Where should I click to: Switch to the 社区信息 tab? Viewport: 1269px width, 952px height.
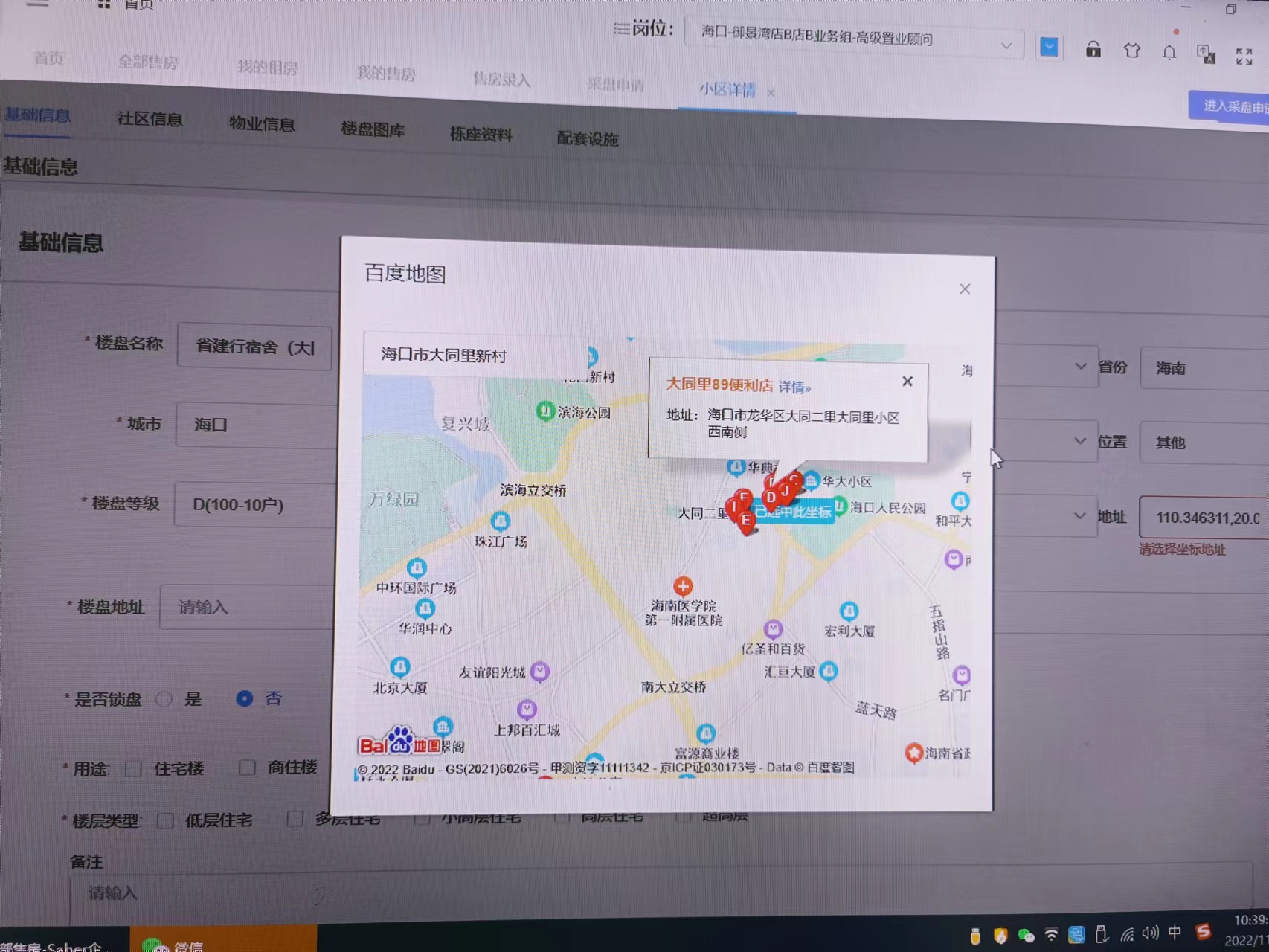pos(150,119)
